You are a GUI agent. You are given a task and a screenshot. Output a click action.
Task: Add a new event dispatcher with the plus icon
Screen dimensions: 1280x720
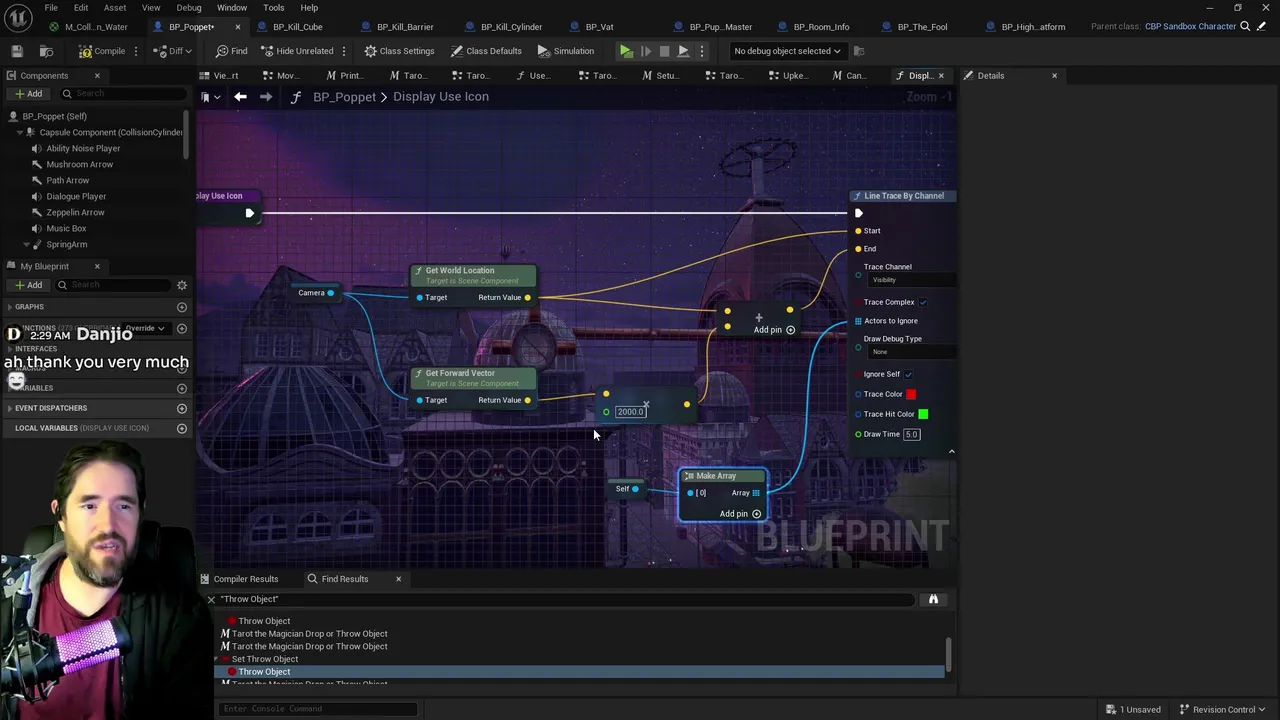(182, 408)
